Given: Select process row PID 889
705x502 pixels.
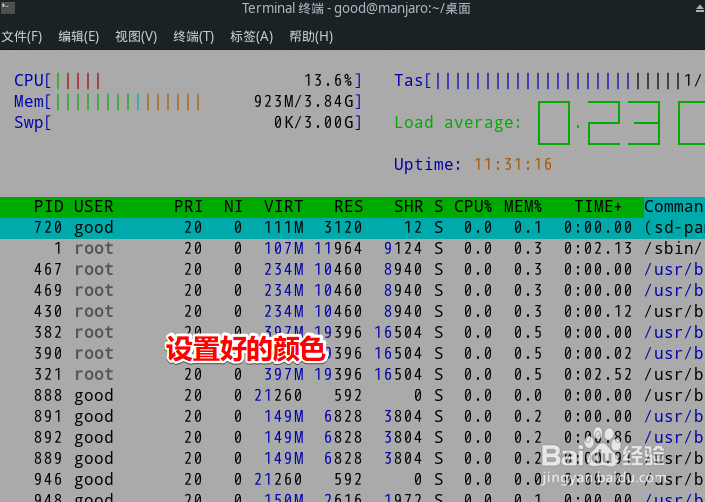Looking at the screenshot, I should (352, 458).
